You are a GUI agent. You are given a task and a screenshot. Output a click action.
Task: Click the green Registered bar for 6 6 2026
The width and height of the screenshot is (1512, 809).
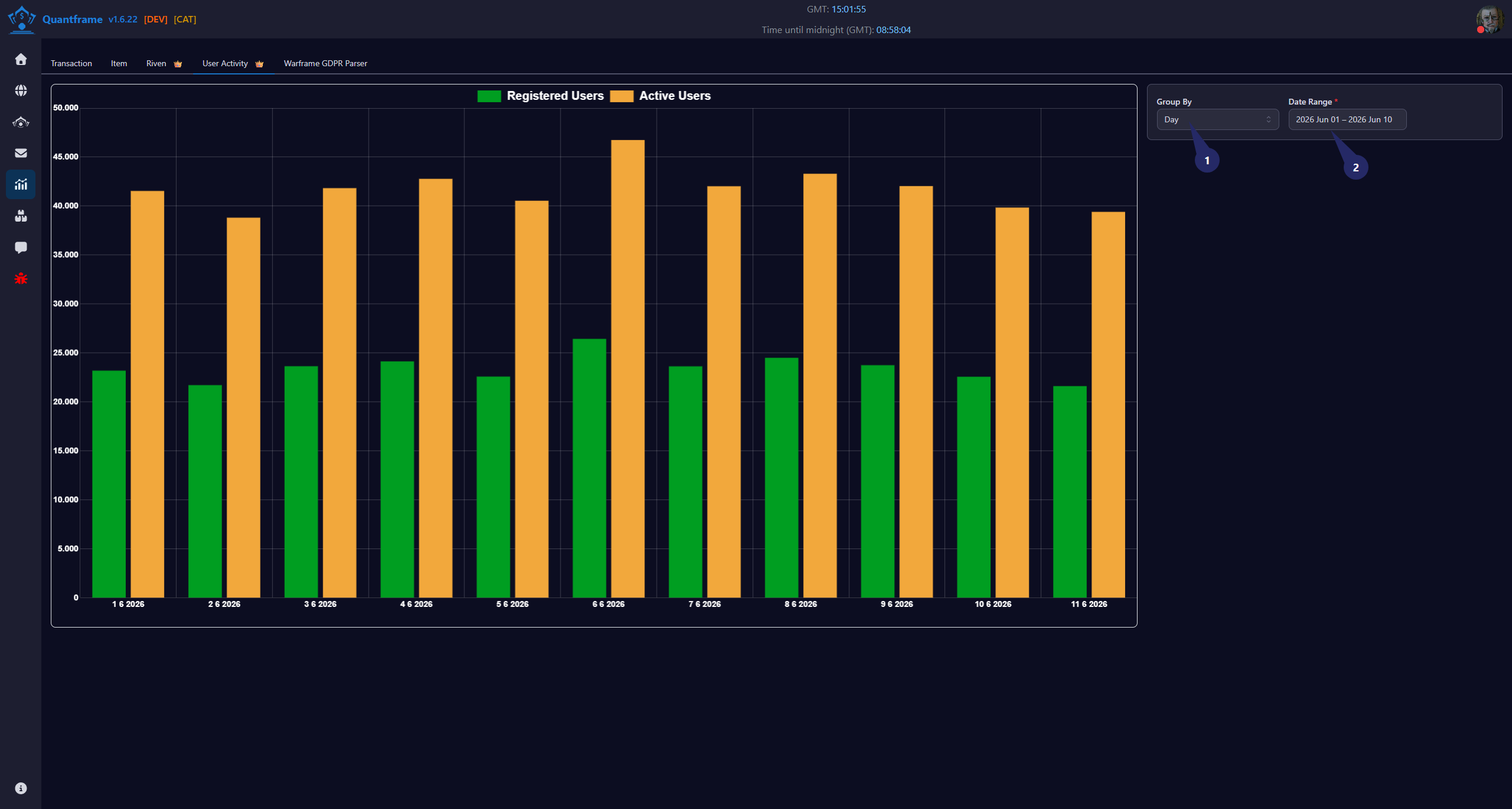coord(589,468)
